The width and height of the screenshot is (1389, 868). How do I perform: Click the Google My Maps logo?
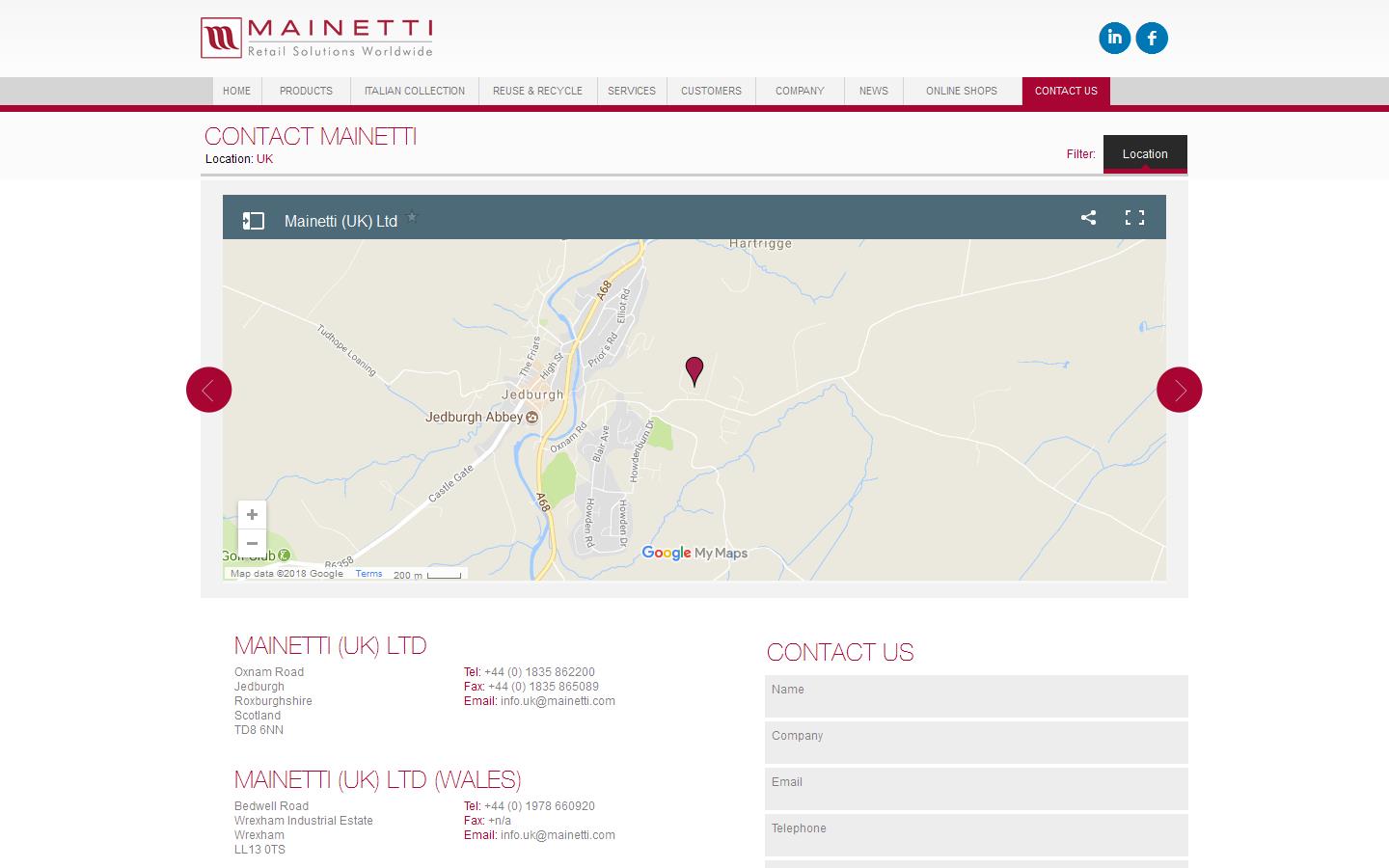coord(694,553)
